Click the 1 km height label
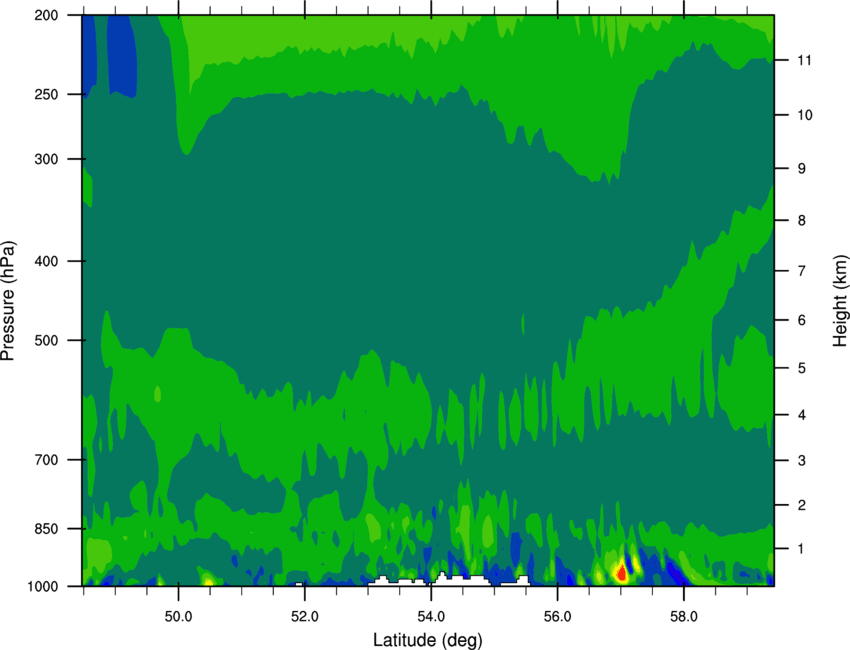850x650 pixels. point(801,549)
